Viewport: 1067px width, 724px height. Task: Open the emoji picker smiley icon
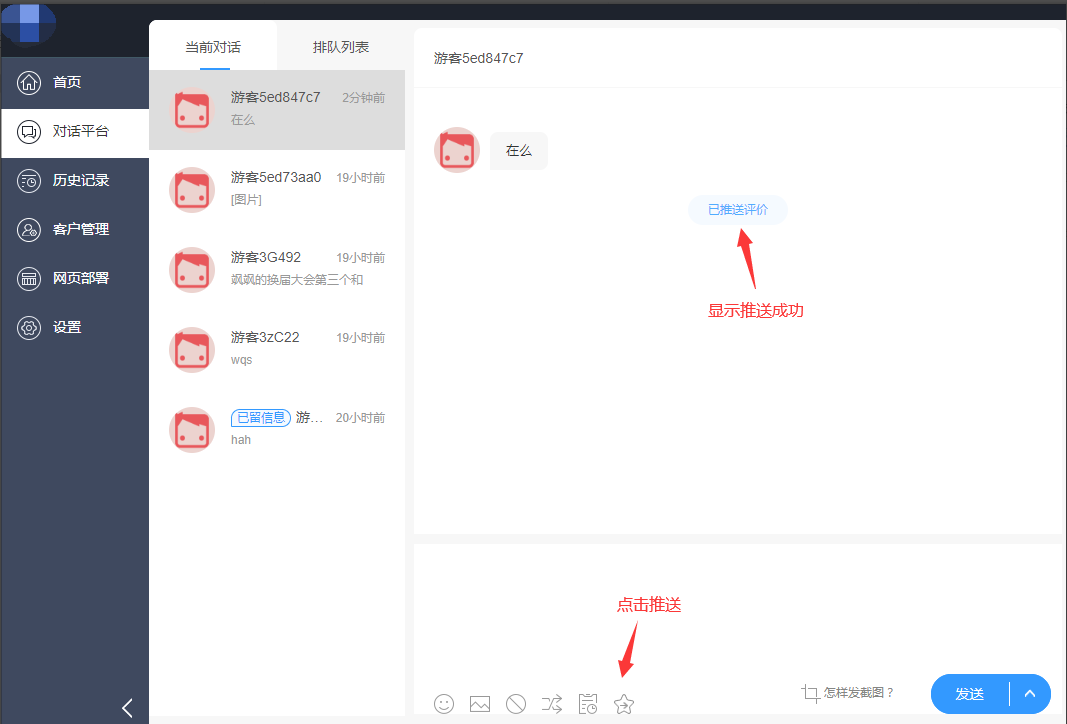point(444,704)
